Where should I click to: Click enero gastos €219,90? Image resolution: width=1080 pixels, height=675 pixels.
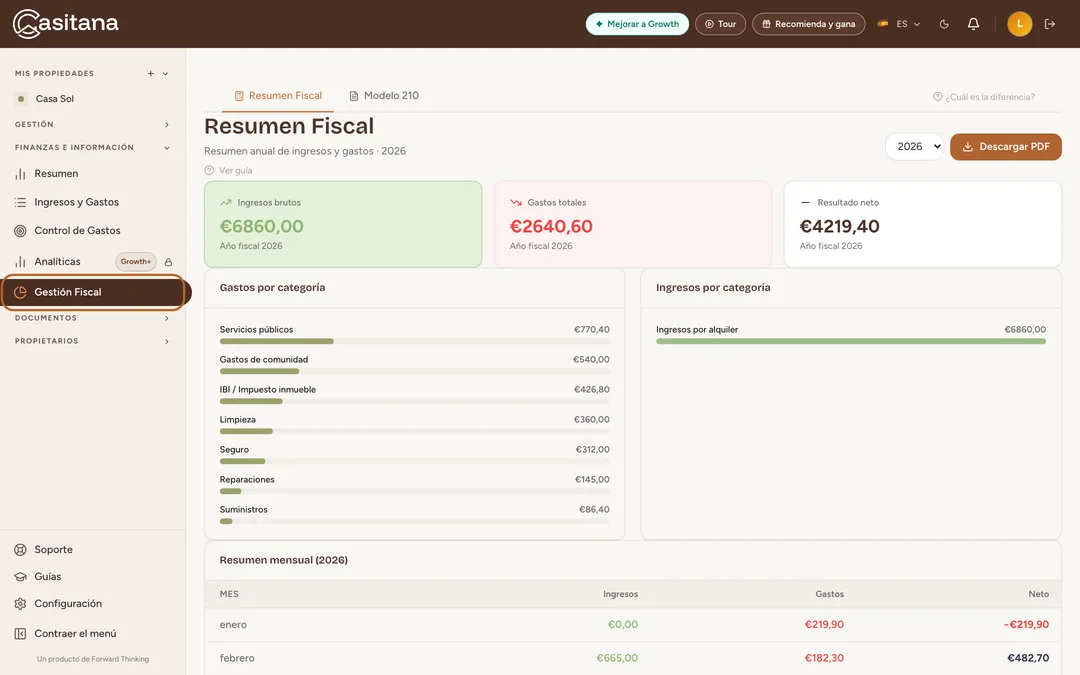tap(824, 625)
